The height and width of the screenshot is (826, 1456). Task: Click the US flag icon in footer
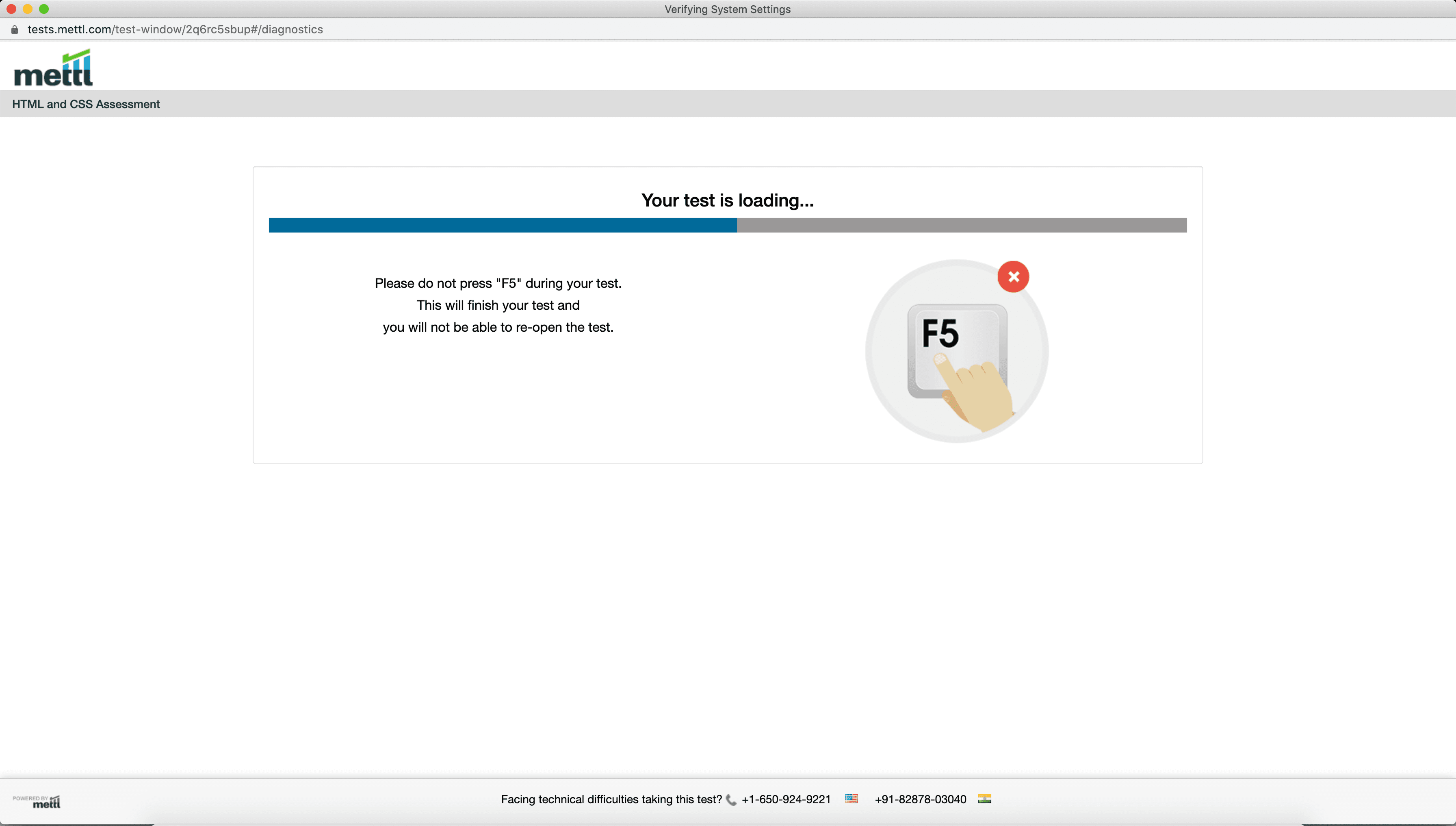pyautogui.click(x=851, y=799)
